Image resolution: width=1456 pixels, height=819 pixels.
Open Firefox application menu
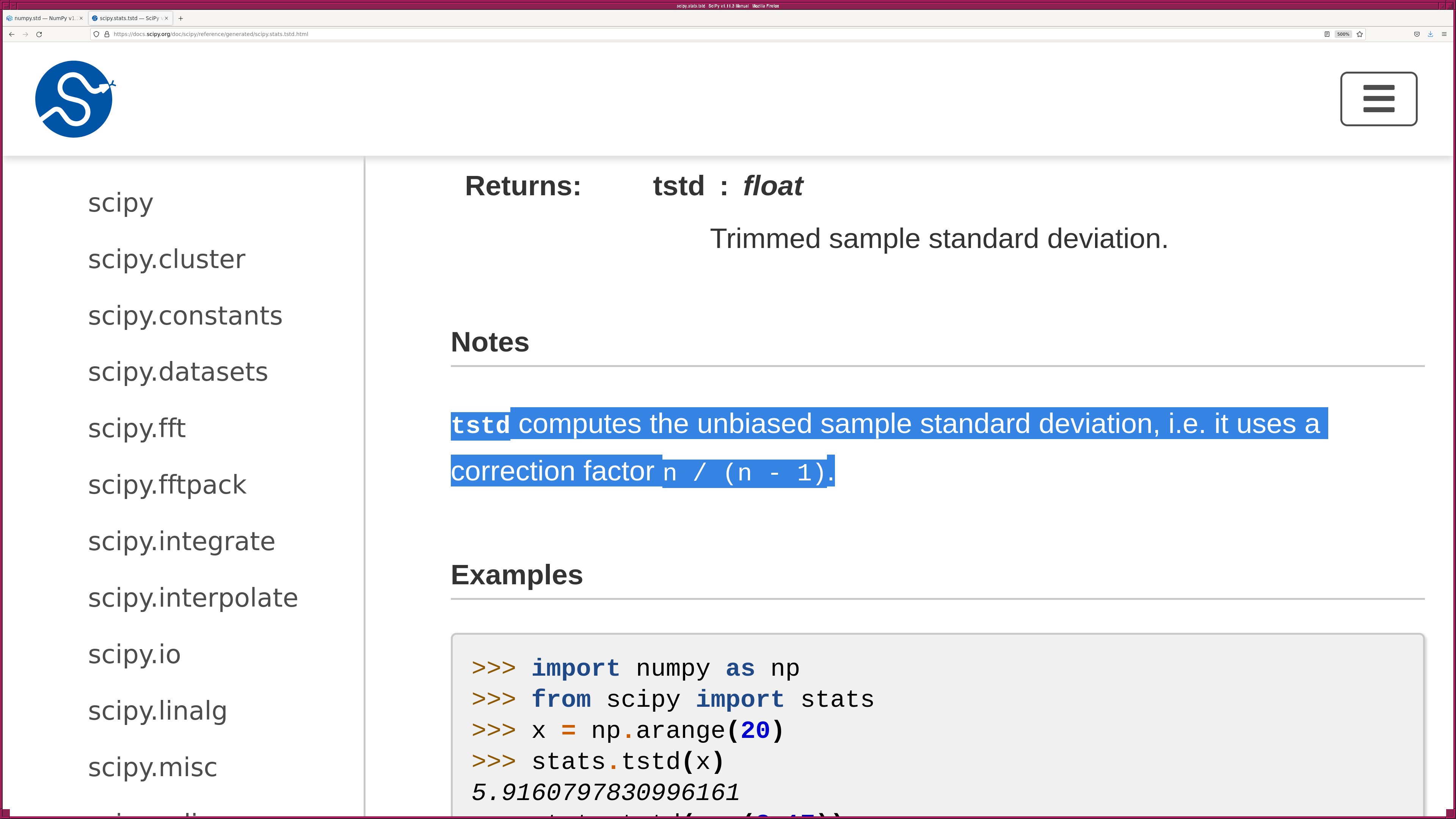1443,35
